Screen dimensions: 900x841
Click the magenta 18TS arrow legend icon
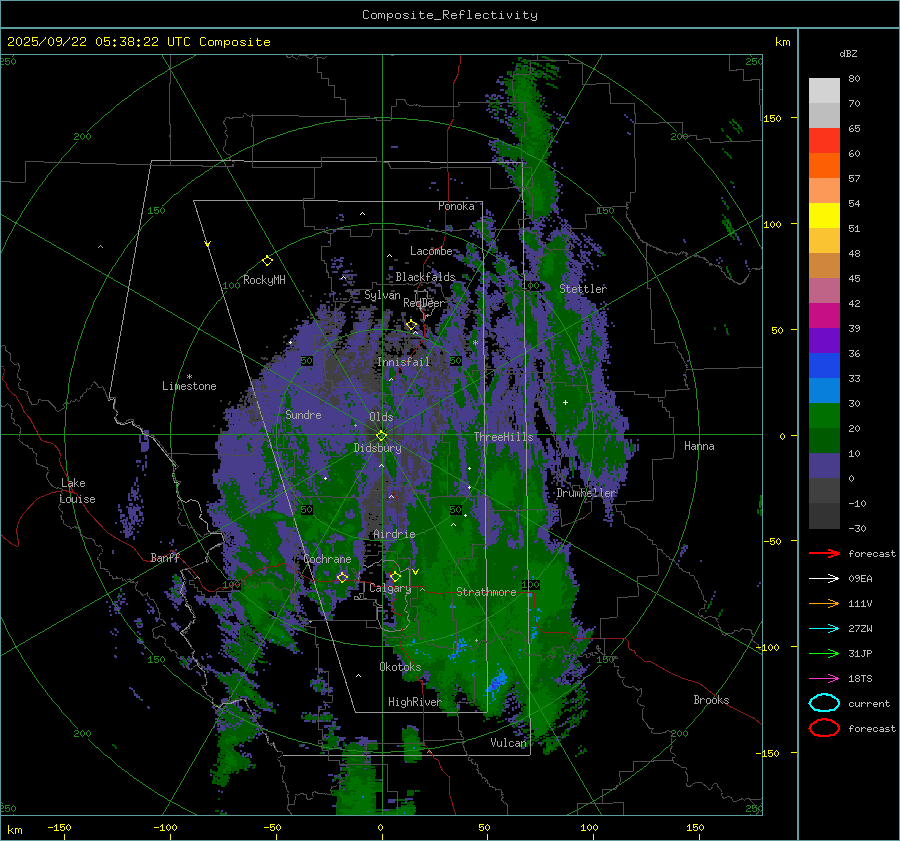pos(824,678)
